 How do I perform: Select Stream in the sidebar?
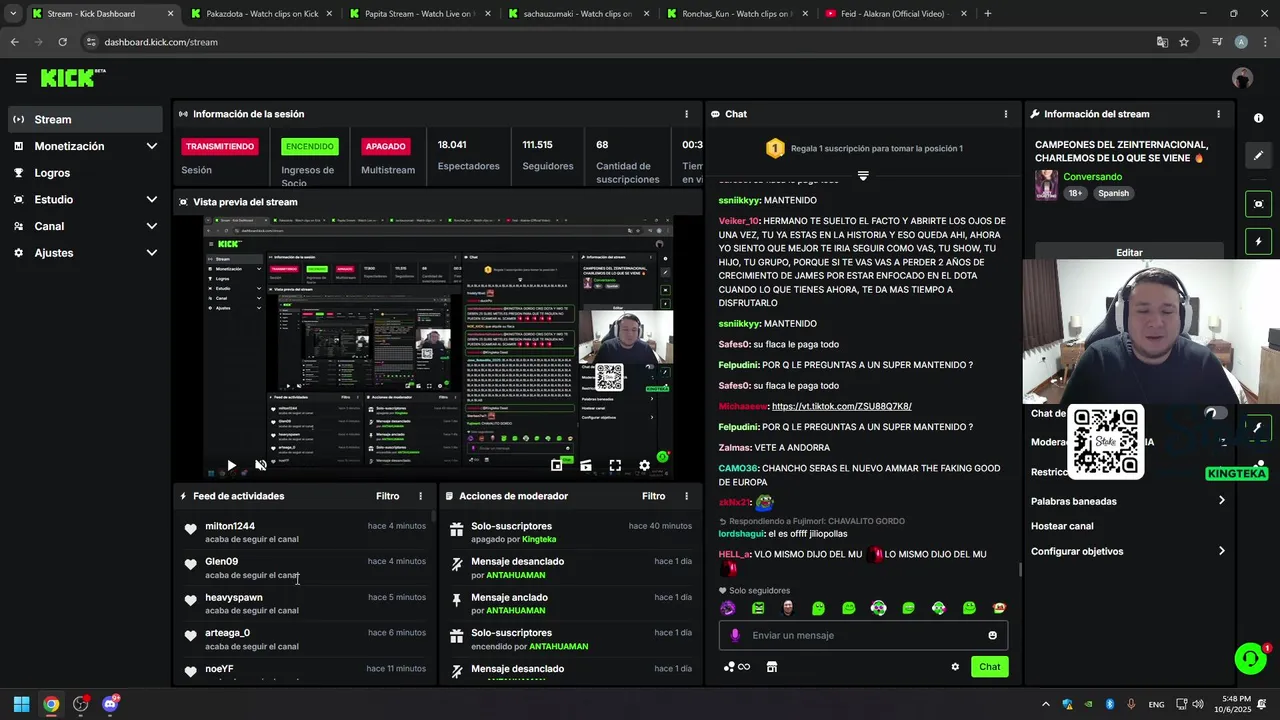click(x=85, y=119)
